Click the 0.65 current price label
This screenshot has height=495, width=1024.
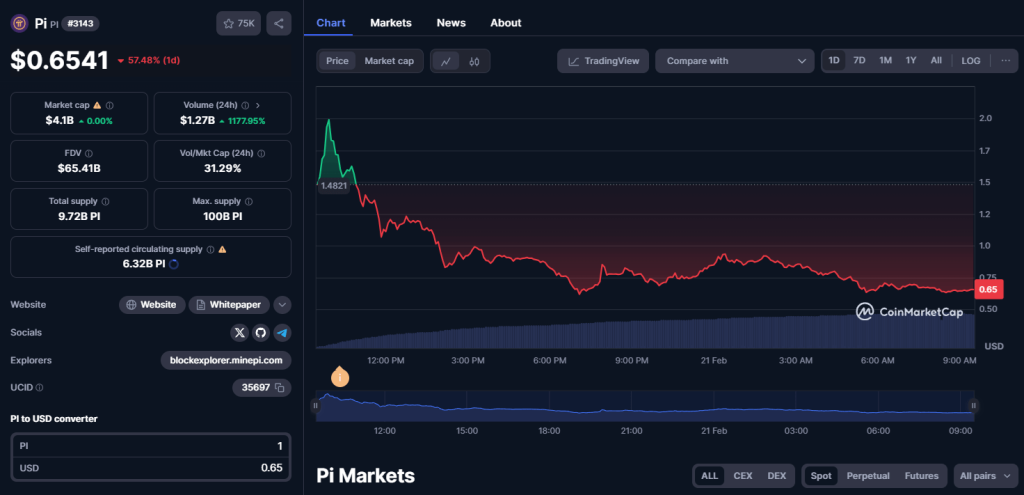pyautogui.click(x=988, y=289)
